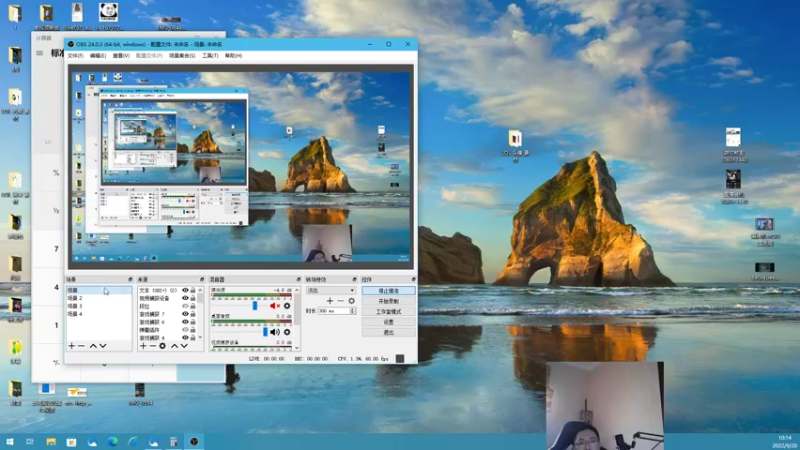The width and height of the screenshot is (800, 450).
Task: Show the 弹幕插件 source
Action: [x=185, y=330]
